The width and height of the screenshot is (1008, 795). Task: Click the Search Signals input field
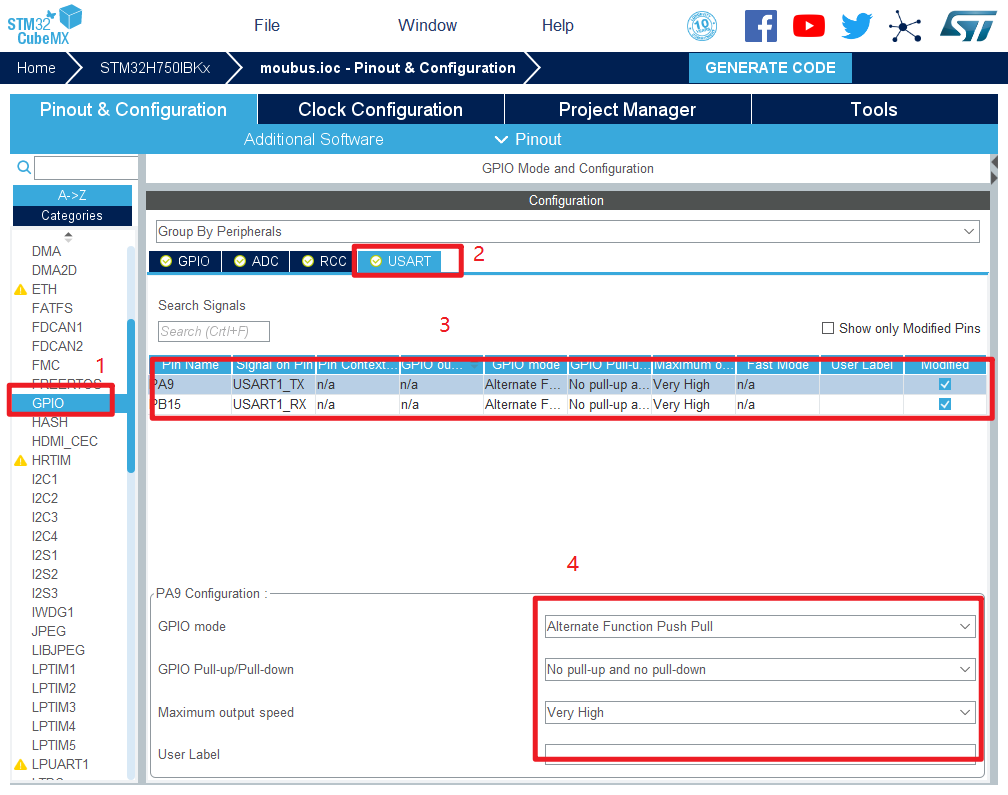point(214,331)
